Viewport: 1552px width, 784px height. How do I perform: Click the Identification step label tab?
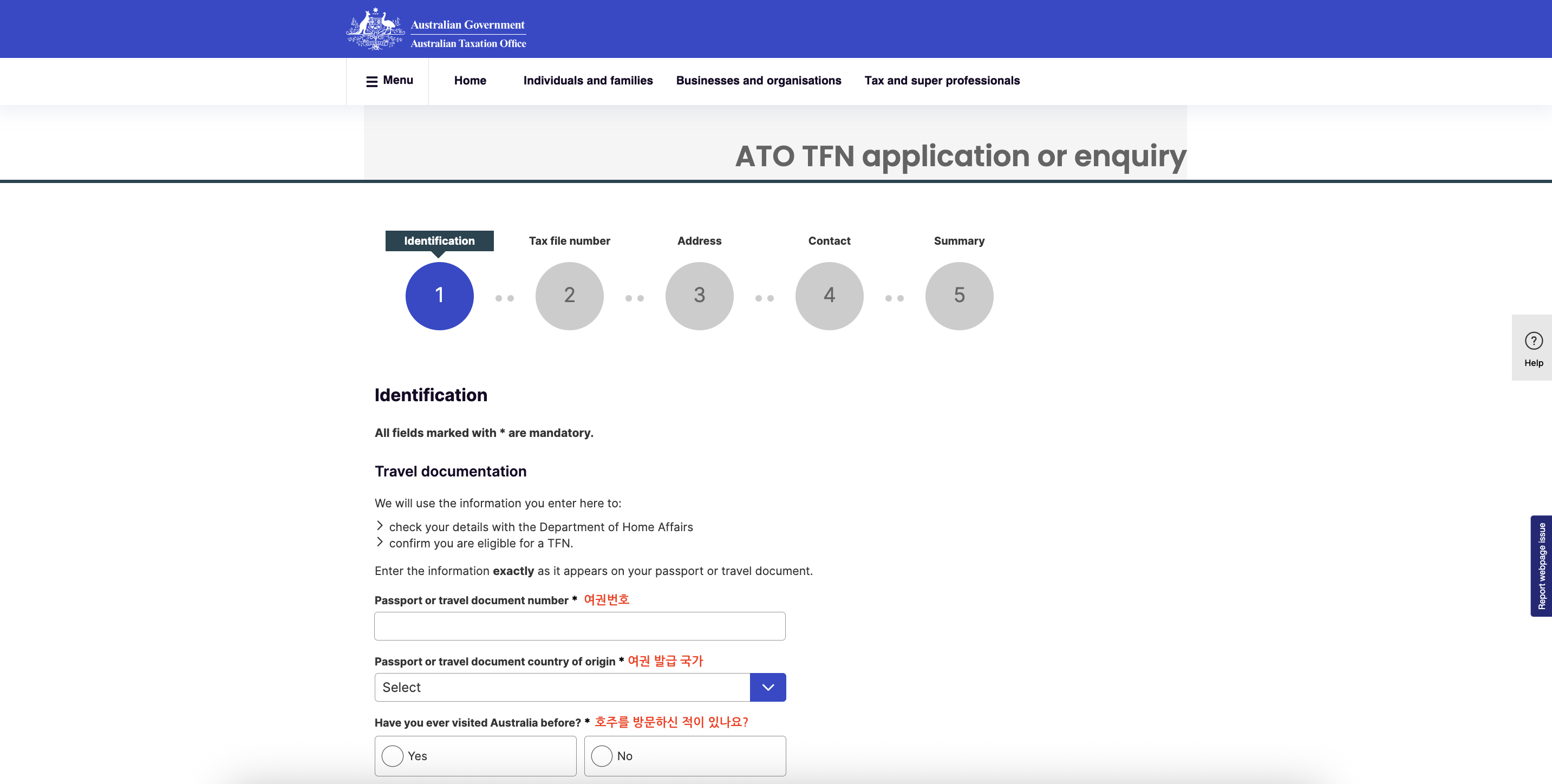[x=439, y=240]
